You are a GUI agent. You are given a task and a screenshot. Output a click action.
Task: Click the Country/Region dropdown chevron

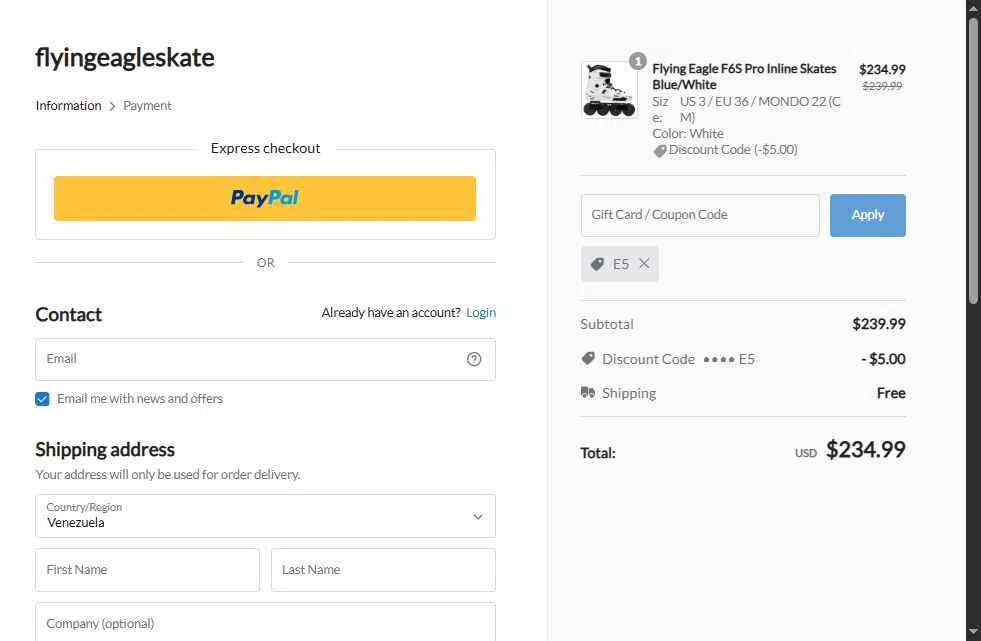[x=478, y=517]
